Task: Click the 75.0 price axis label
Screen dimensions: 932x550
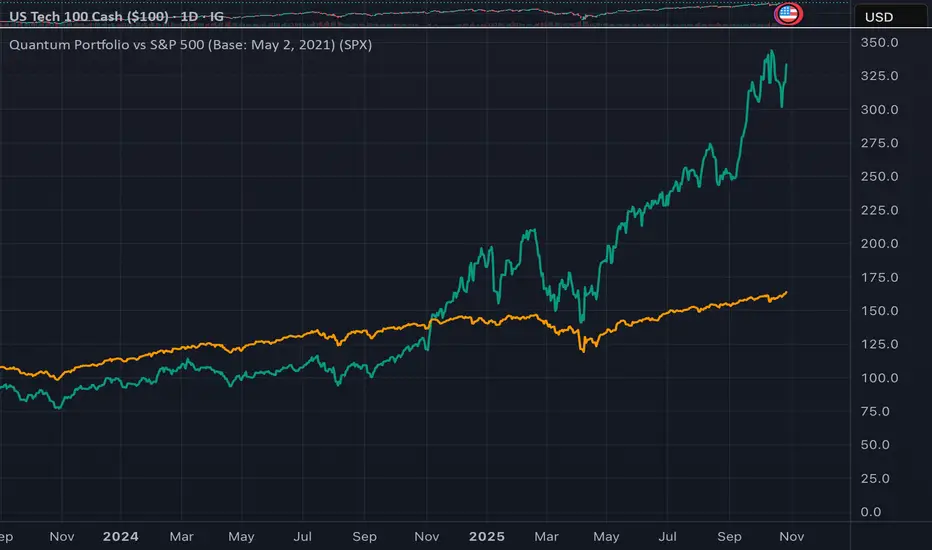Action: [875, 411]
